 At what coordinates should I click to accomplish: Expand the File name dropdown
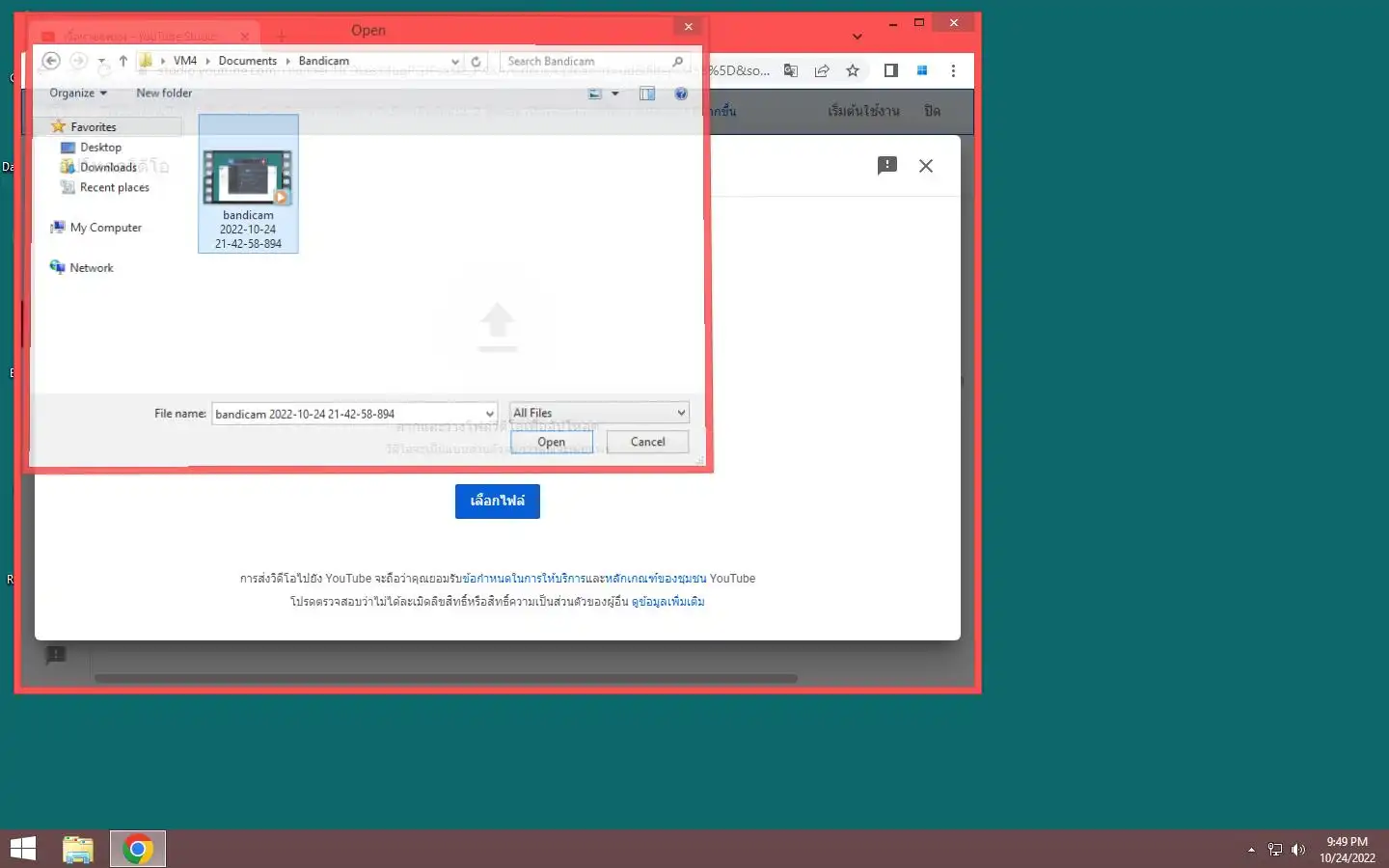tap(490, 414)
